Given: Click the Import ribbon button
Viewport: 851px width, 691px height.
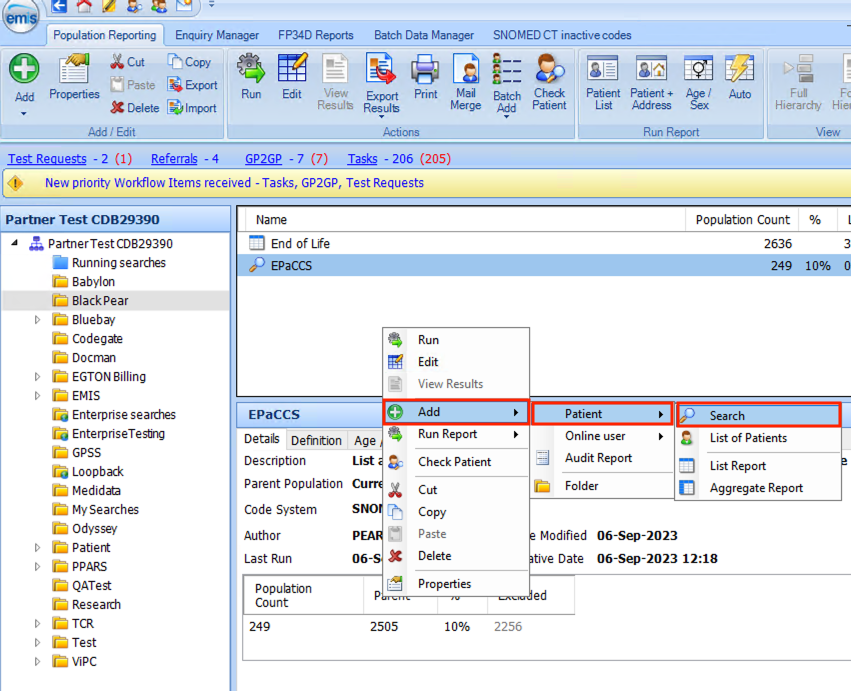Looking at the screenshot, I should 192,107.
